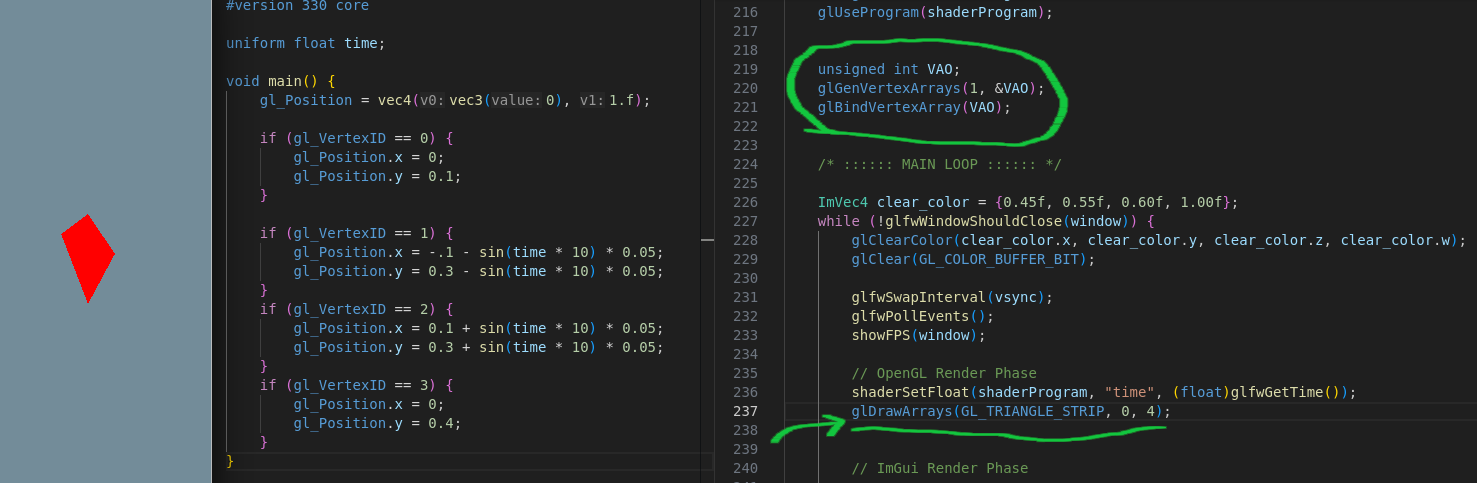Viewport: 1477px width, 483px height.
Task: Click 'glUseProgram(shaderProgram);' on line 216
Action: click(935, 12)
